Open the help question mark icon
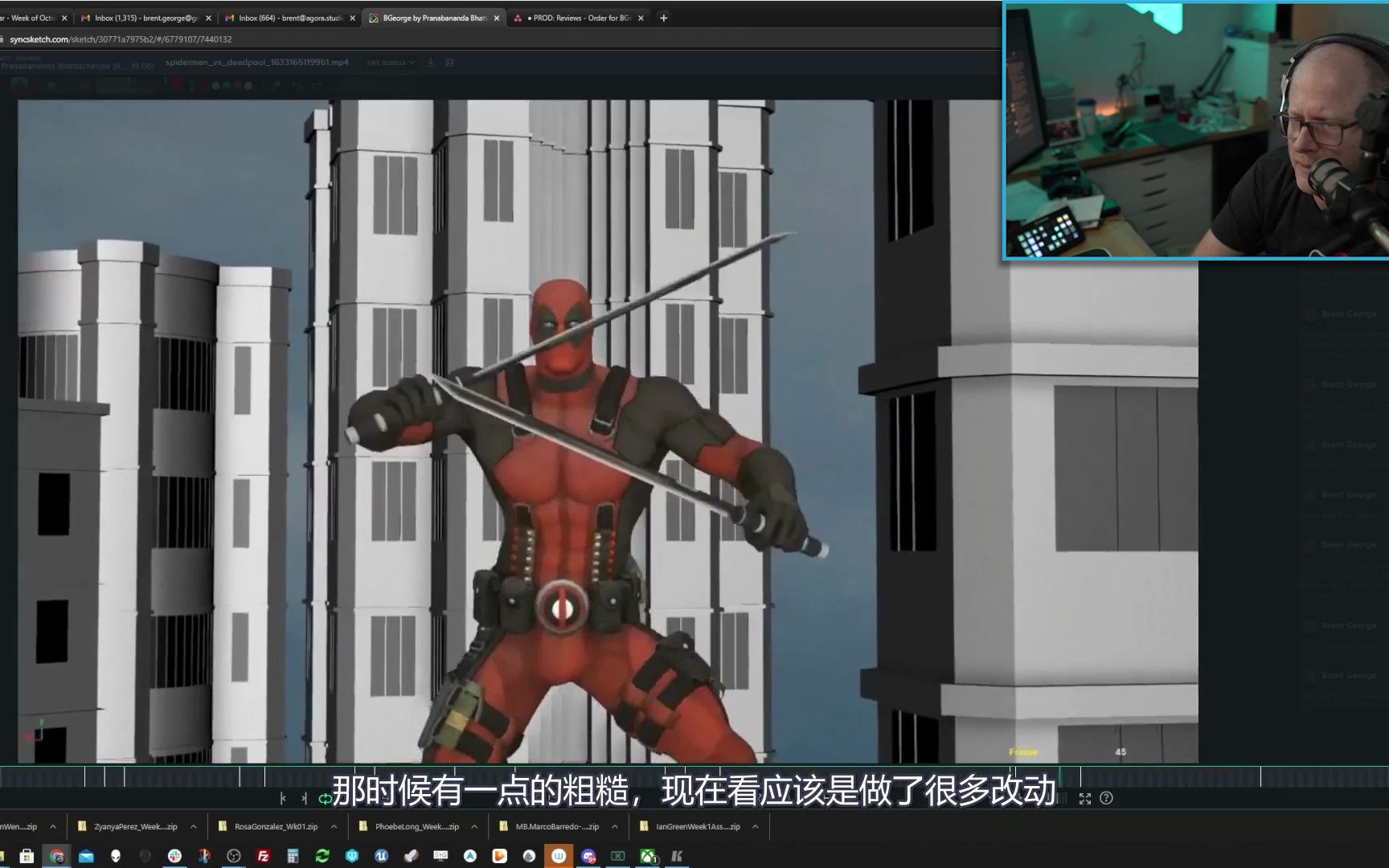 (1106, 798)
